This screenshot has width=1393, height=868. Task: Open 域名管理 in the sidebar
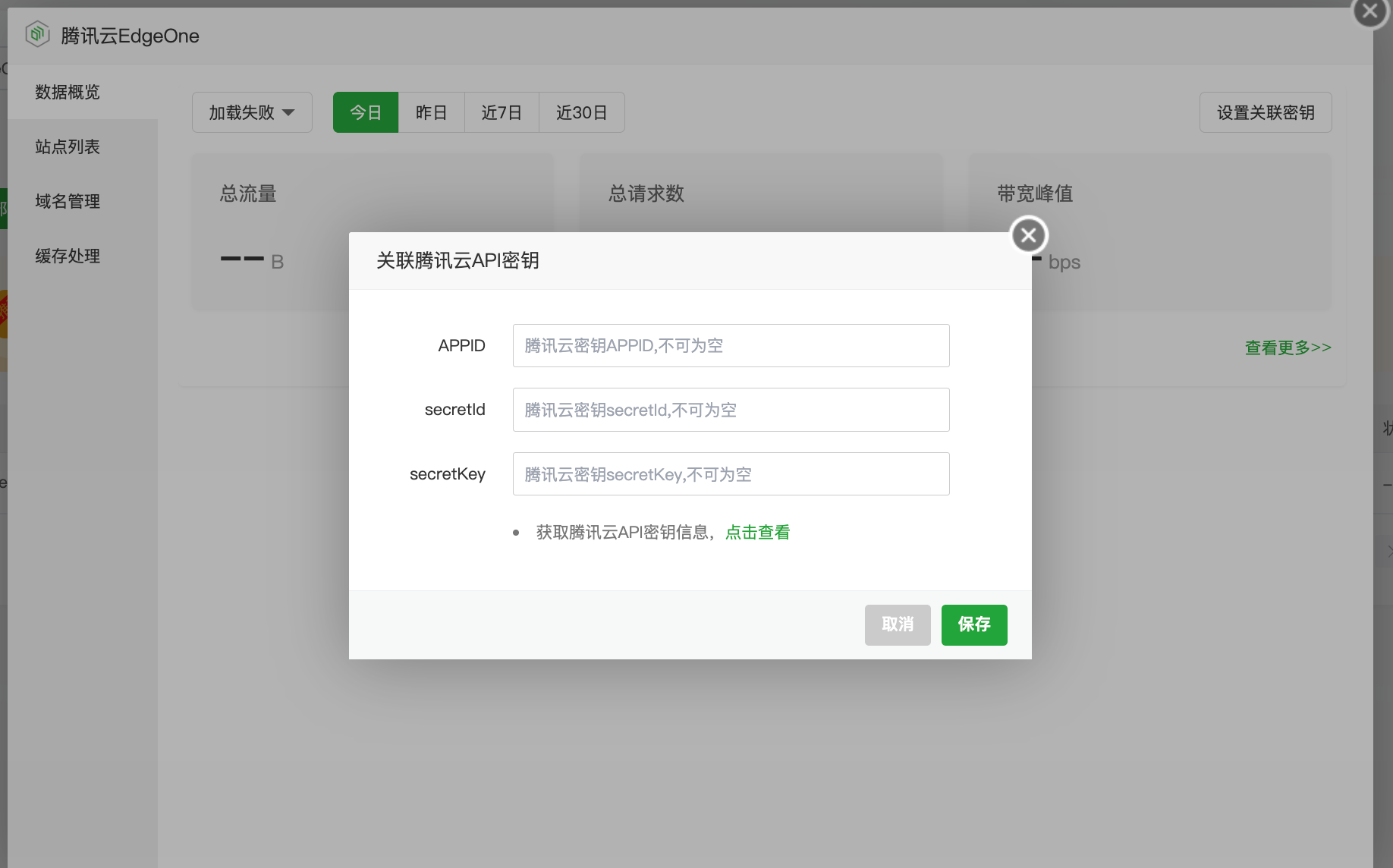click(x=66, y=201)
